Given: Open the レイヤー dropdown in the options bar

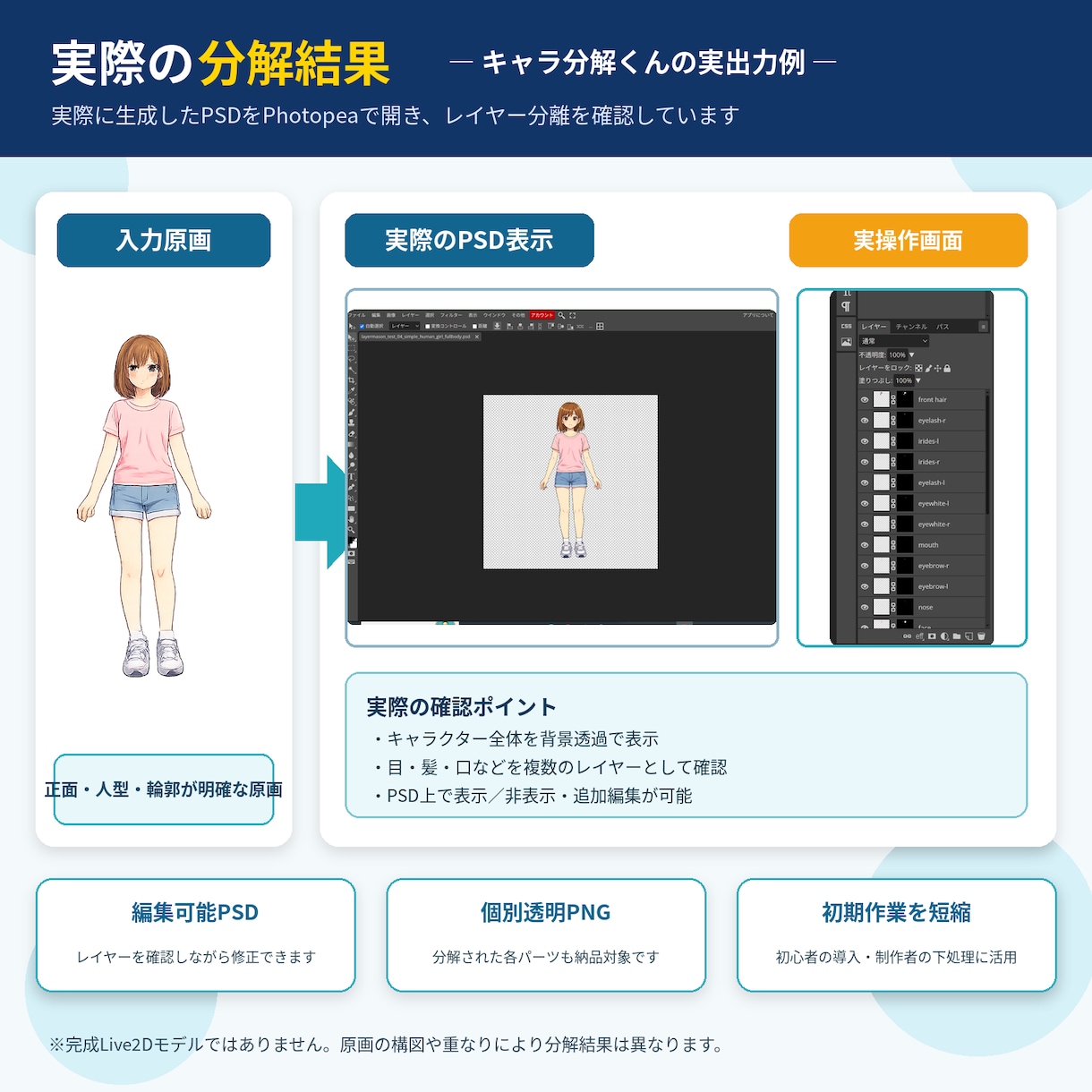Looking at the screenshot, I should tap(405, 326).
